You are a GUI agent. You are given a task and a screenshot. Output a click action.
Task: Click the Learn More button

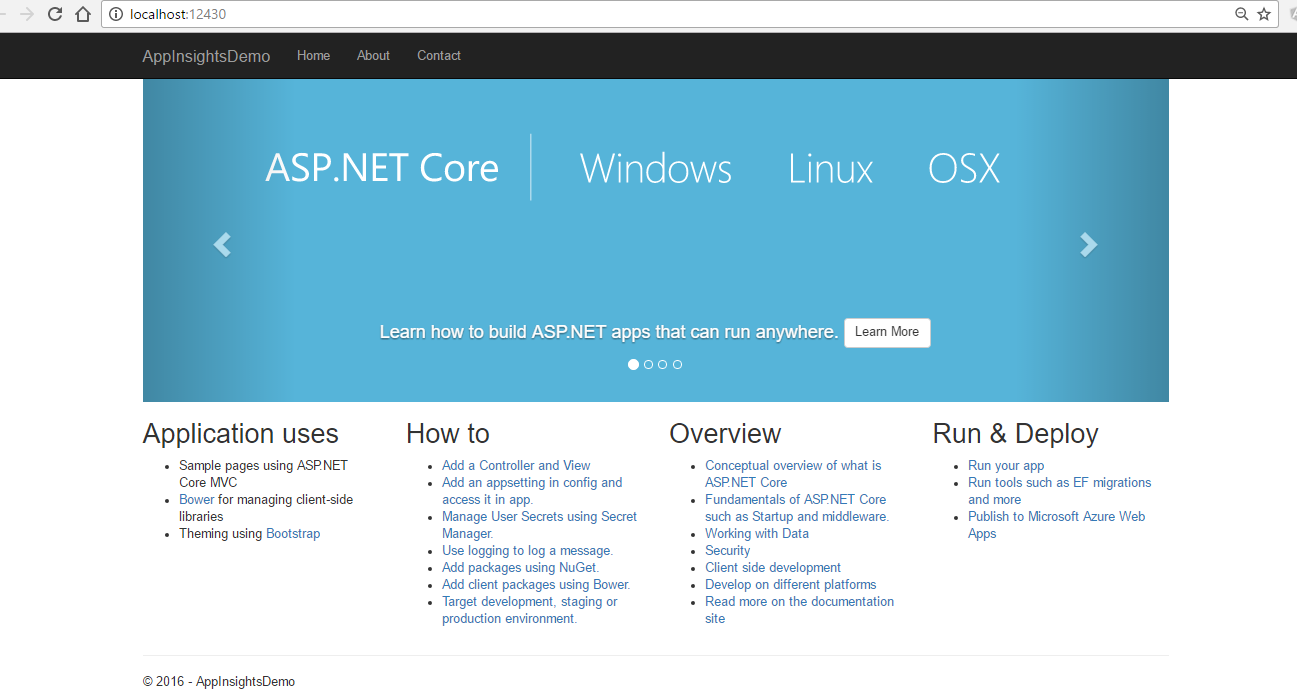click(x=887, y=332)
